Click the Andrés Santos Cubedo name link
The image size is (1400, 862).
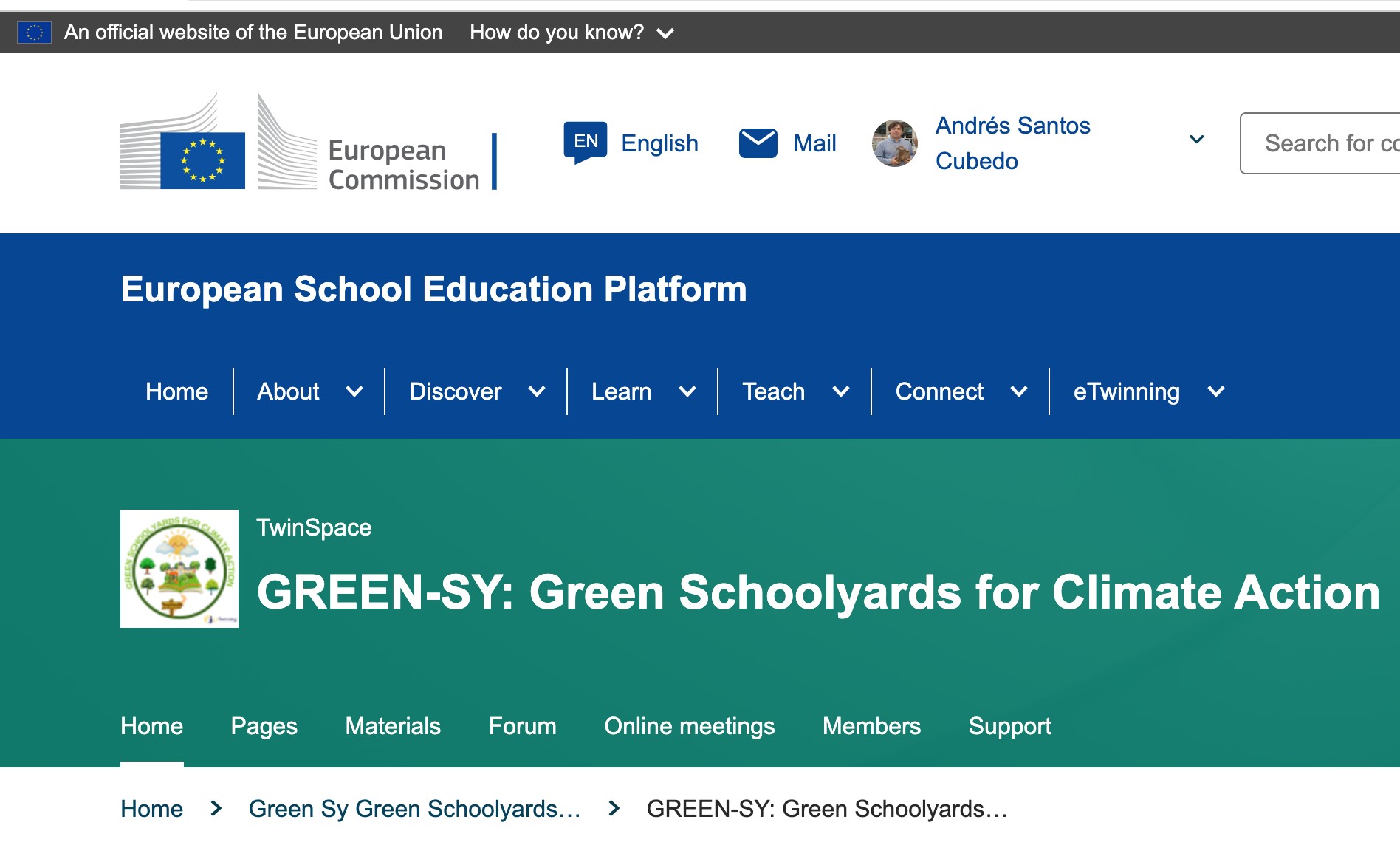coord(1013,143)
